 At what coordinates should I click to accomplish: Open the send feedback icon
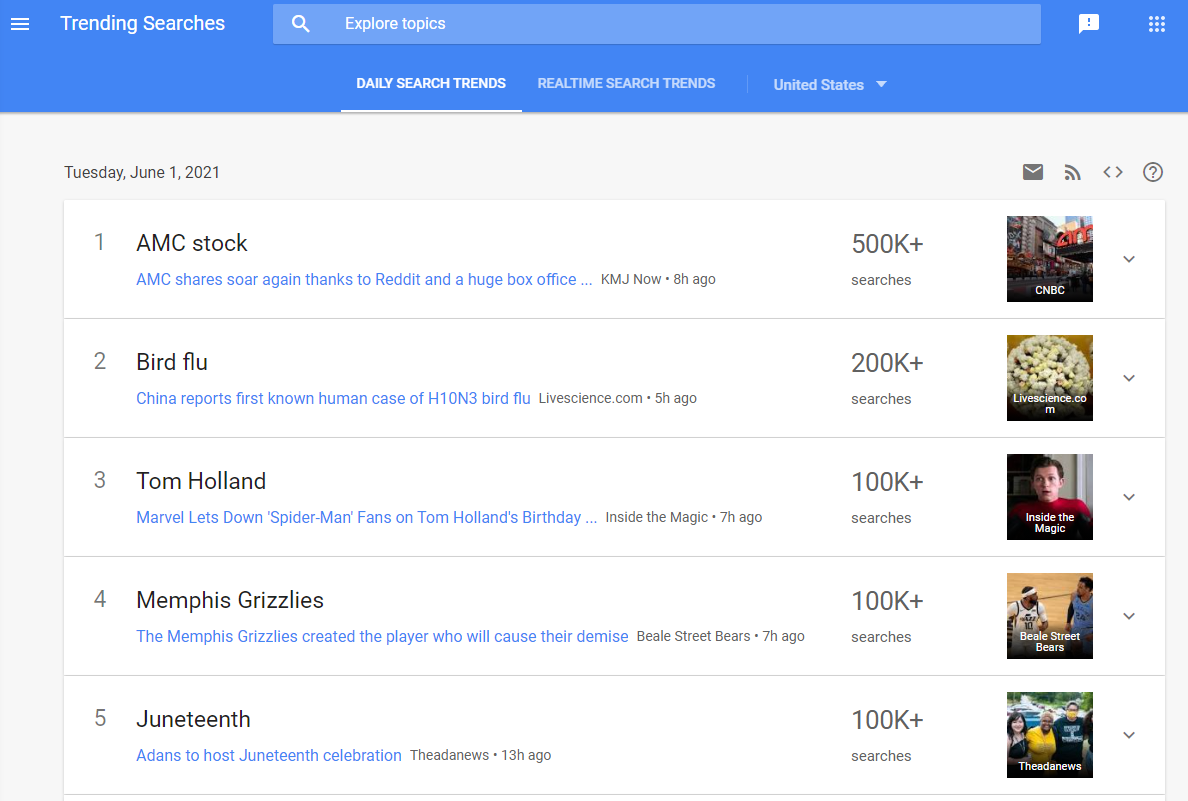point(1089,23)
